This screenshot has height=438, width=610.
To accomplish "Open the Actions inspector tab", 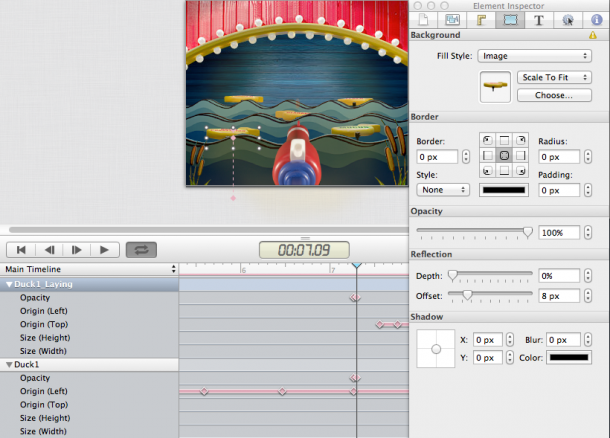I will coord(567,18).
